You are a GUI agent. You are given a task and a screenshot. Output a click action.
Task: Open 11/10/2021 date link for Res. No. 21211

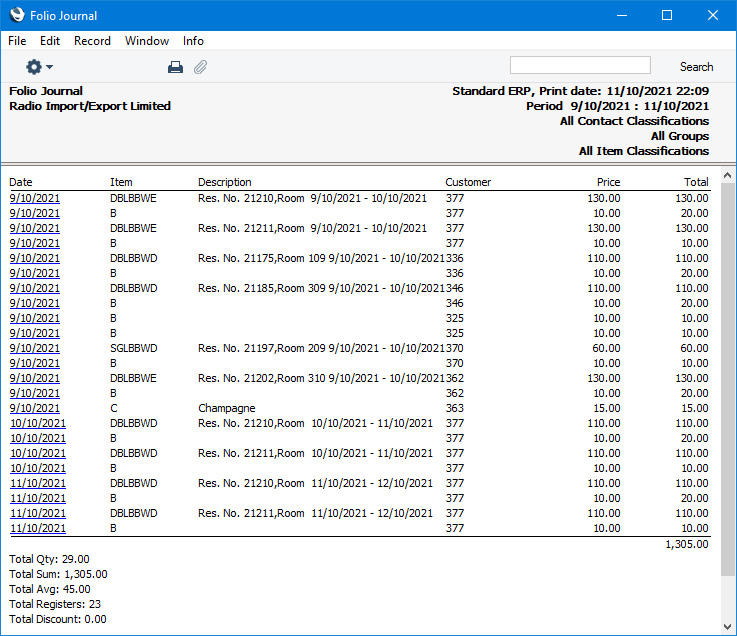click(38, 513)
